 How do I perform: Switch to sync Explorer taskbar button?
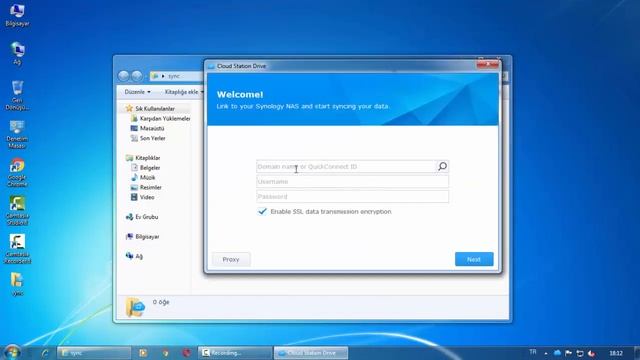pyautogui.click(x=94, y=353)
